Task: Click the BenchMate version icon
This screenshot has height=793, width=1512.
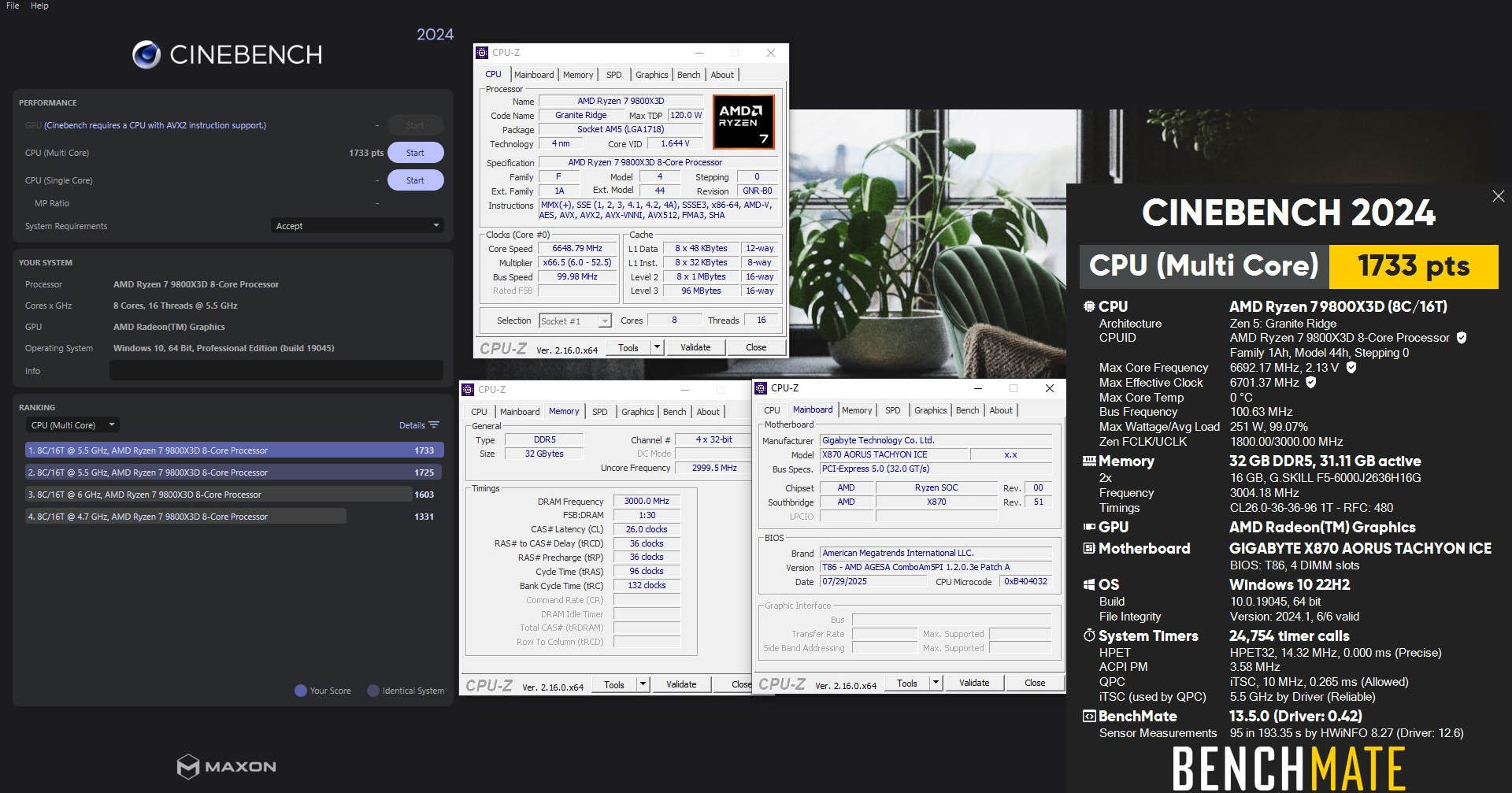Action: tap(1089, 716)
